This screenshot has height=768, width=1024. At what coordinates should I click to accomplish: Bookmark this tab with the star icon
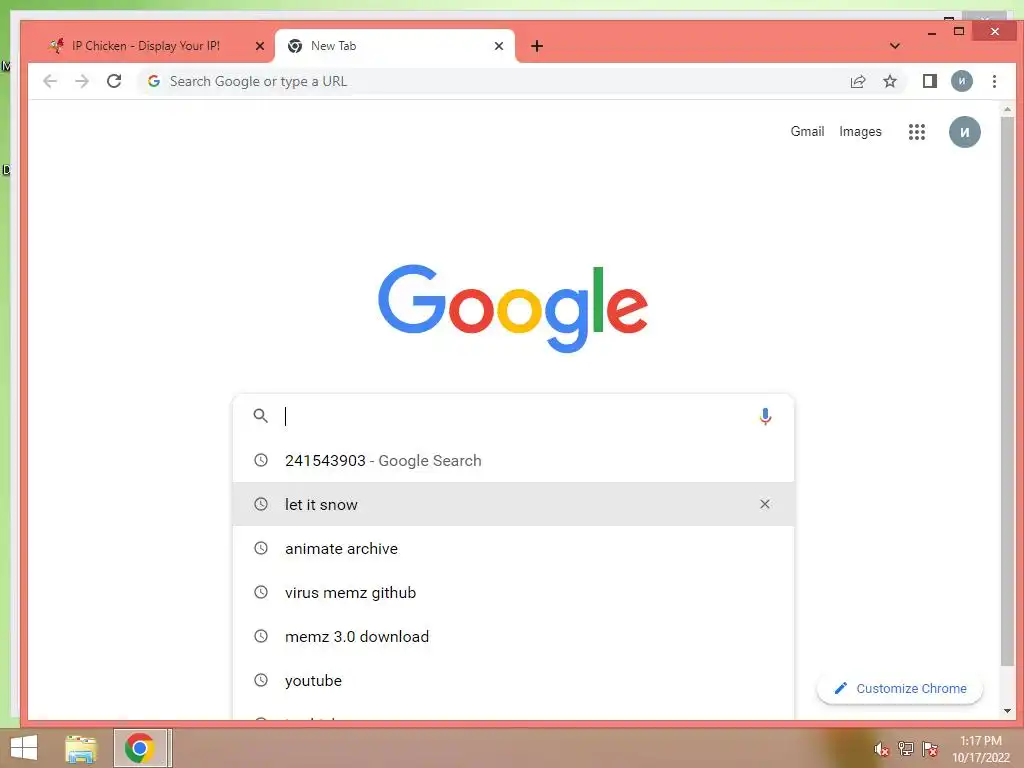pyautogui.click(x=889, y=81)
